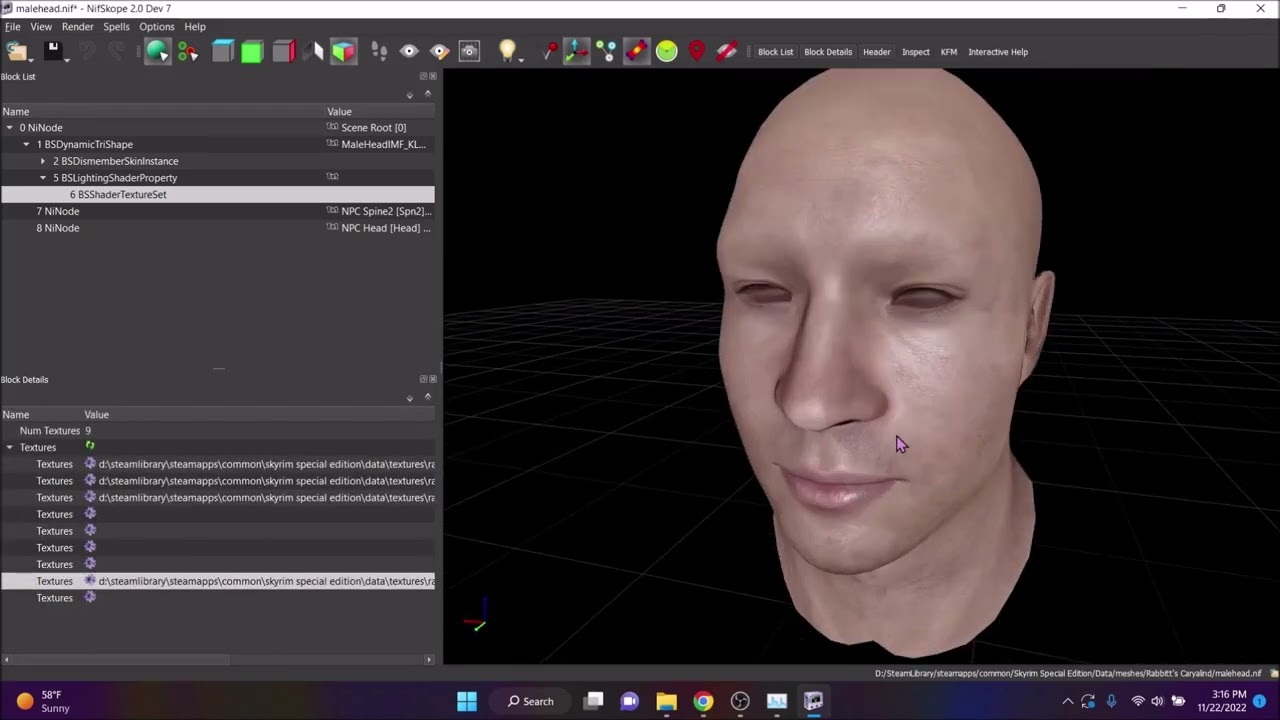Open the Options menu

(156, 27)
